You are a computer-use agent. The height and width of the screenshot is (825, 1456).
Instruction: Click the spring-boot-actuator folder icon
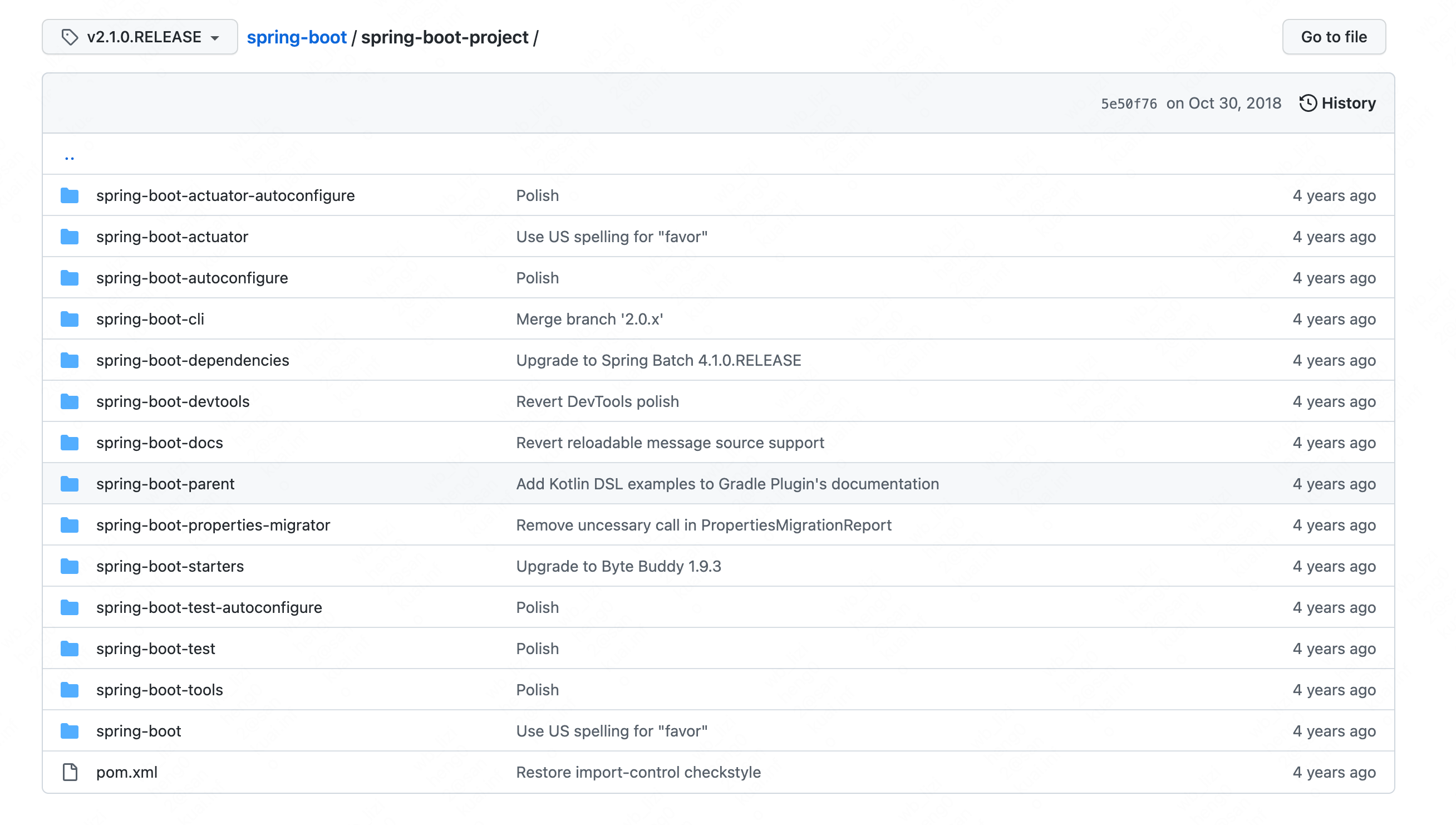70,237
